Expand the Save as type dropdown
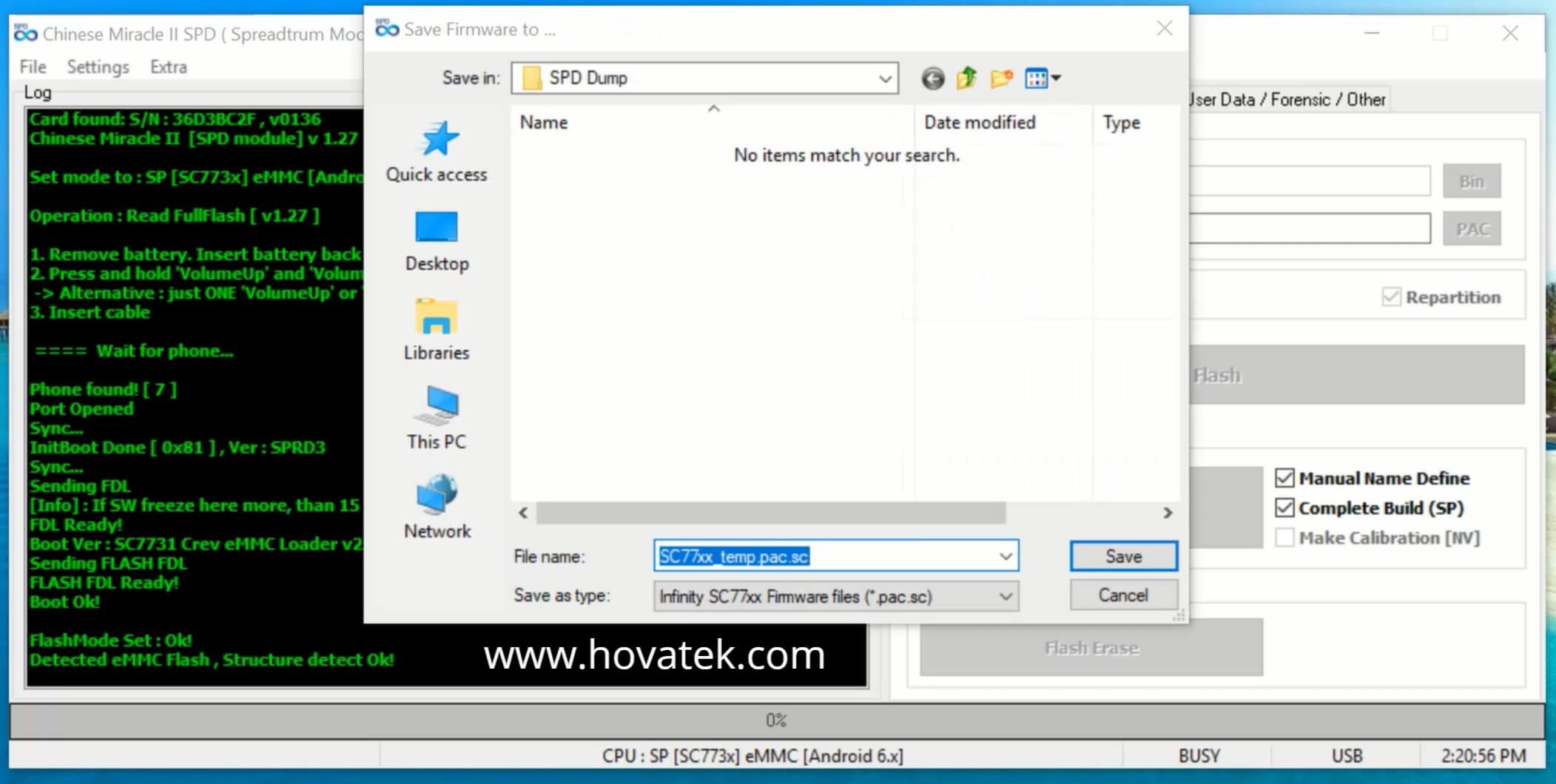This screenshot has width=1556, height=784. [x=1006, y=596]
